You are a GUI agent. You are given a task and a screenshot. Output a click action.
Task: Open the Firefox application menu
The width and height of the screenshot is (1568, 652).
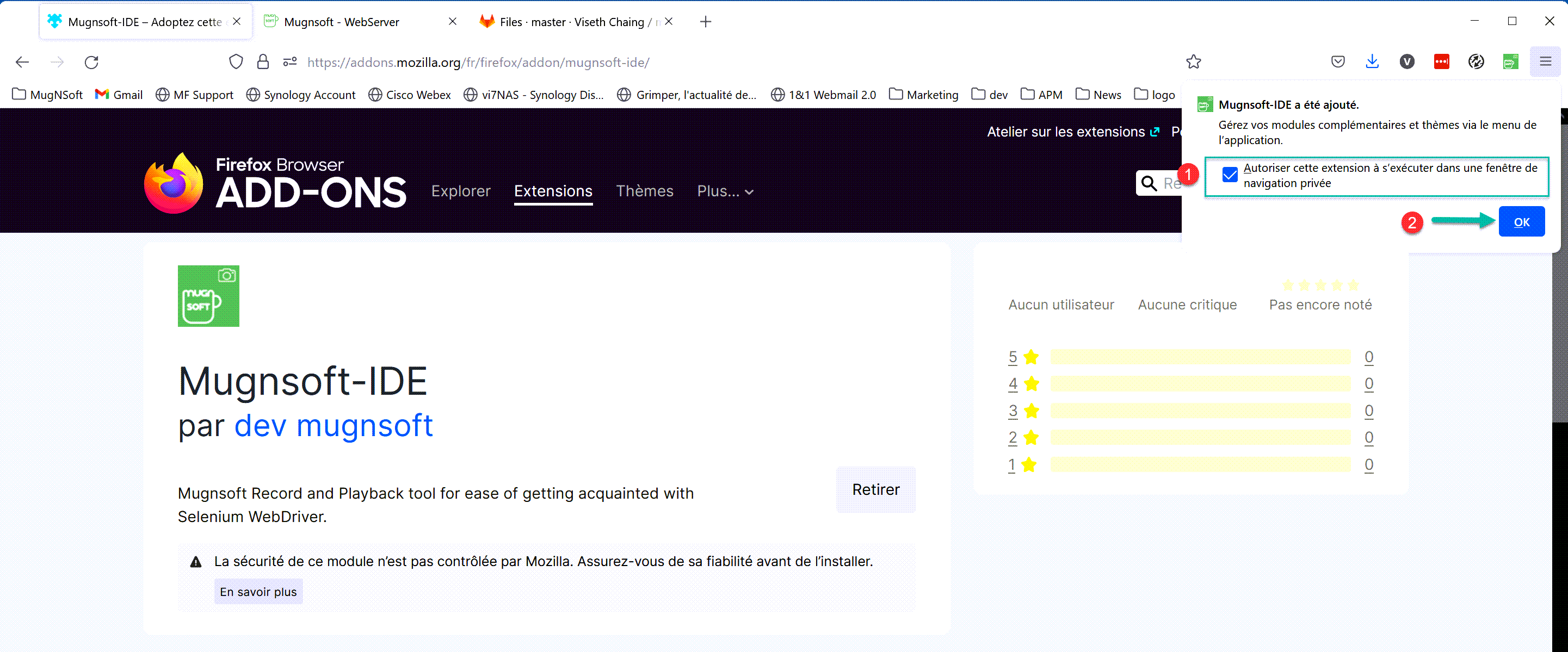click(1546, 62)
